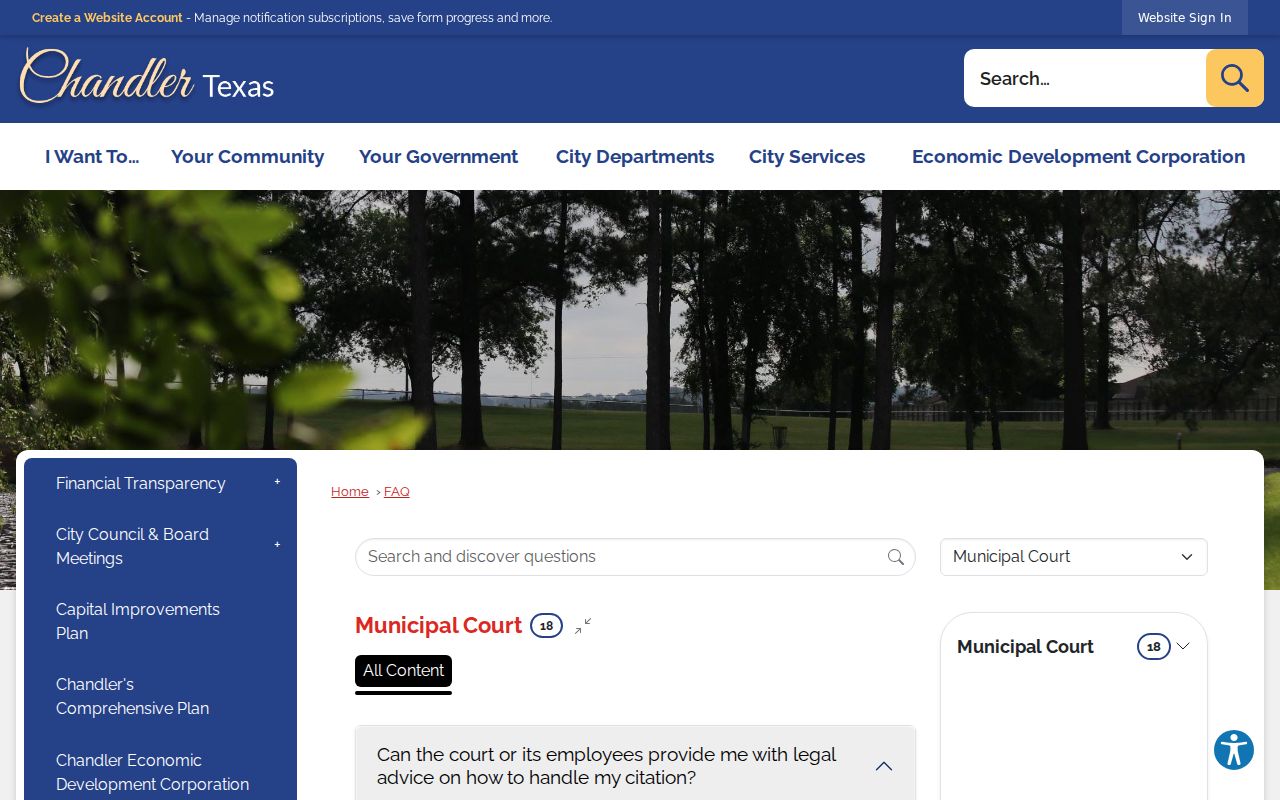The image size is (1280, 800).
Task: Click the Municipal Court red heading
Action: click(438, 626)
